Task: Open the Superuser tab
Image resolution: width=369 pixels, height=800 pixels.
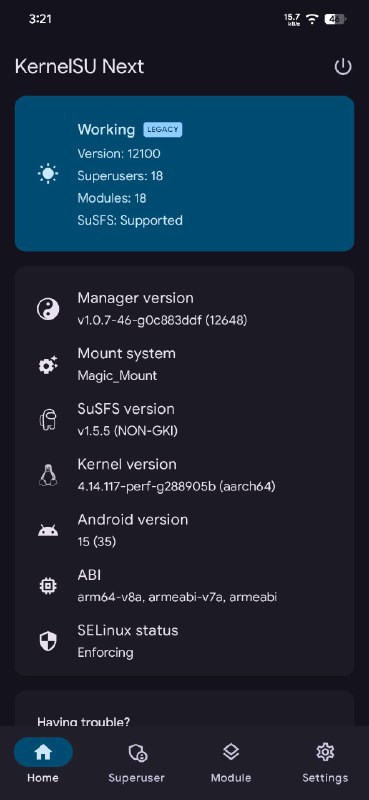Action: click(137, 763)
